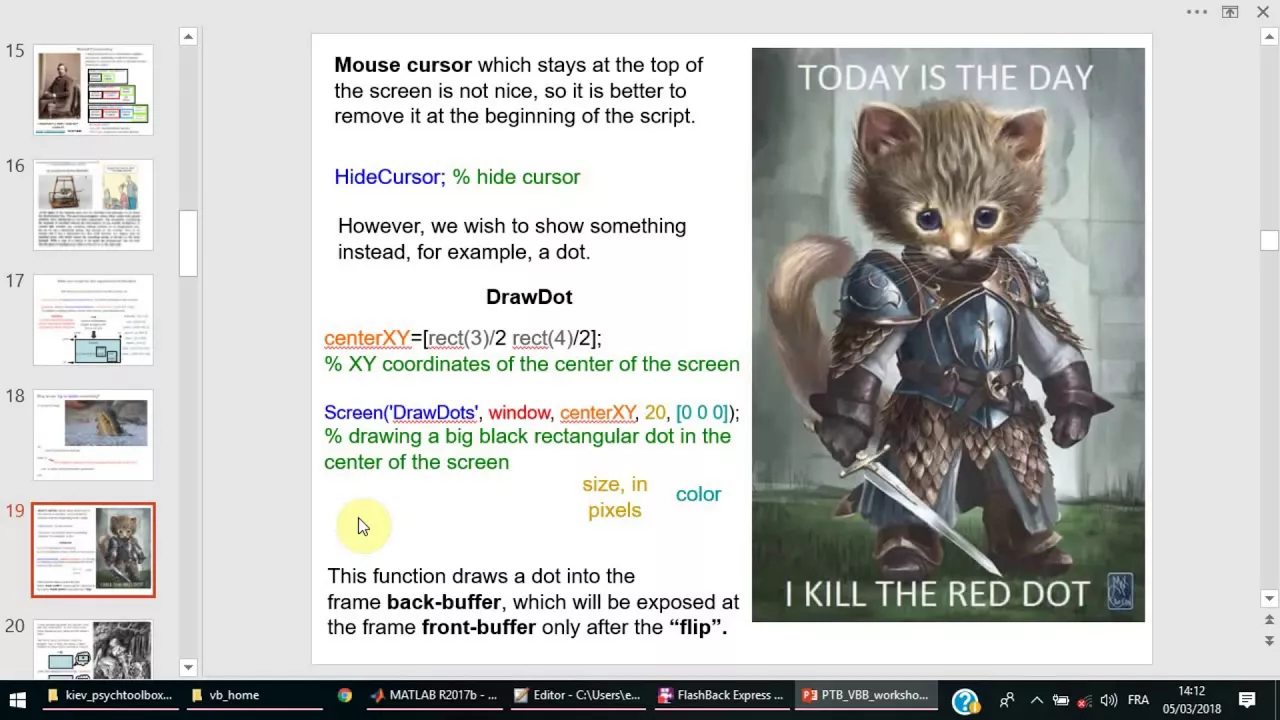Click thumbnail pane scroll down arrow
Viewport: 1280px width, 720px height.
188,667
